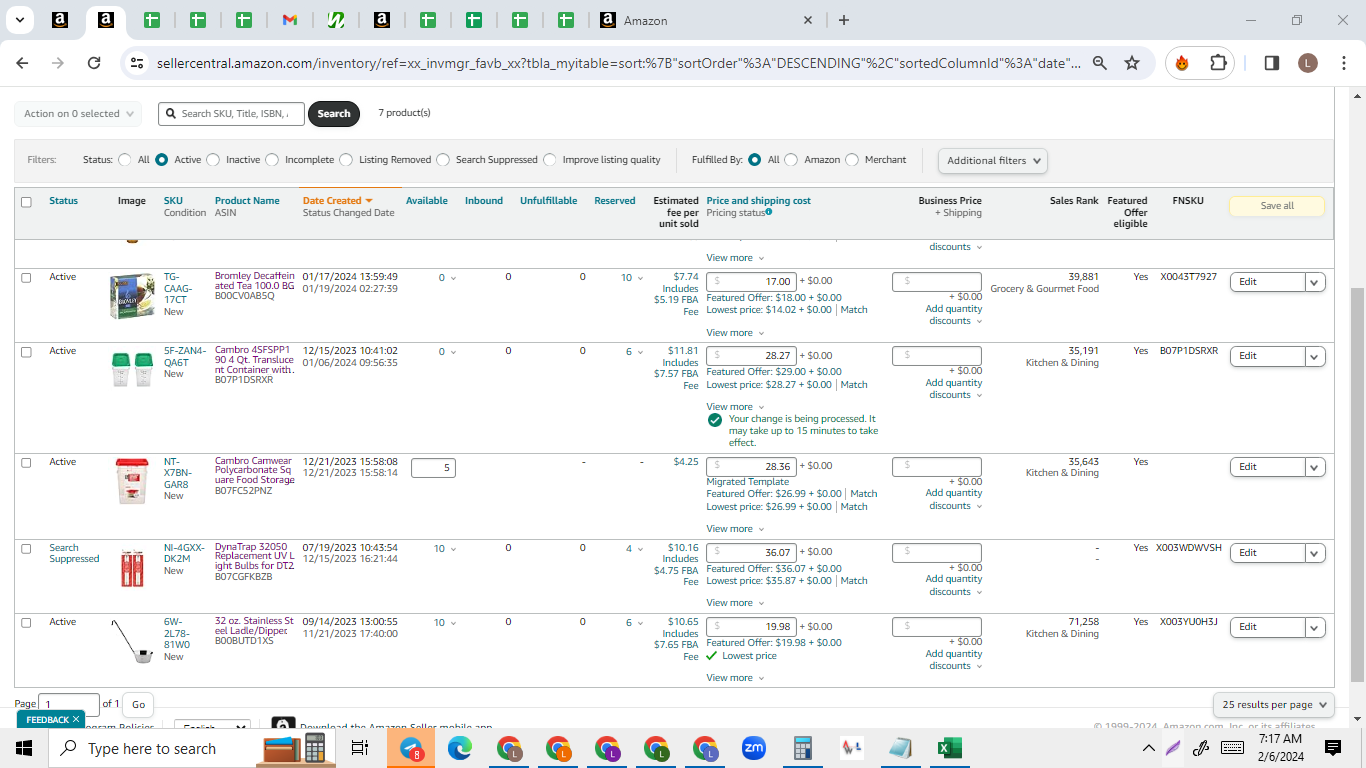Open the Edit dropdown arrow for Bromley tea

click(x=1316, y=282)
